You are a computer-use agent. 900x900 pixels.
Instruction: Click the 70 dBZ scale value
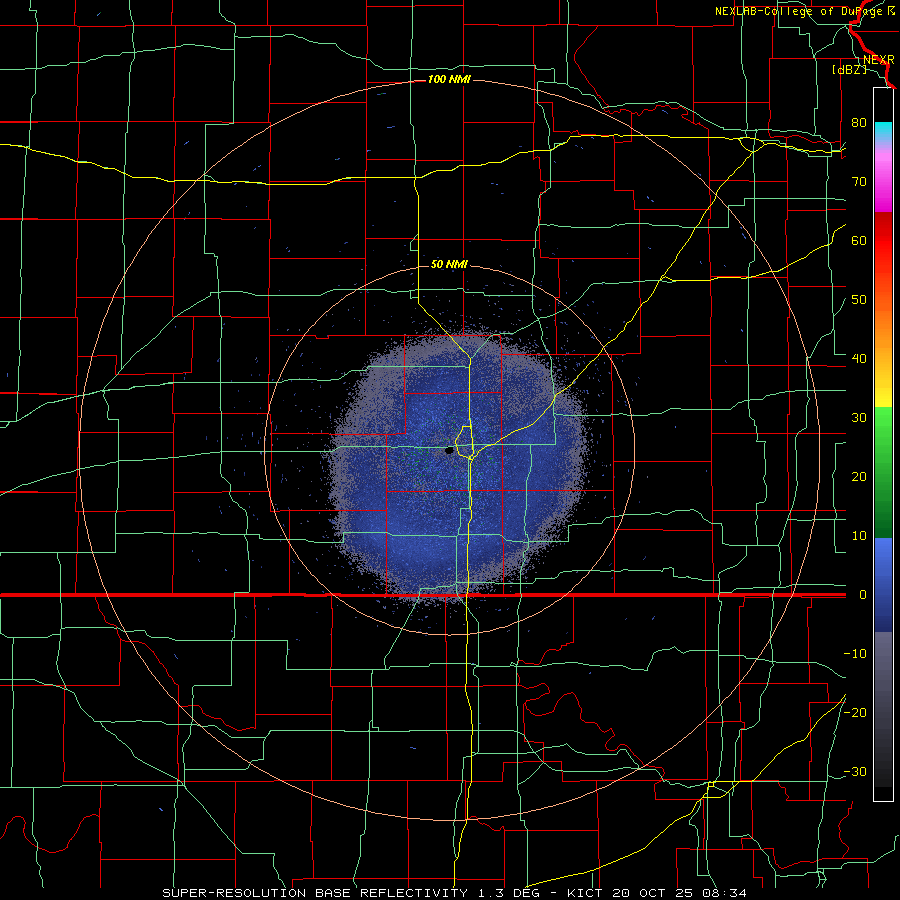[x=859, y=181]
